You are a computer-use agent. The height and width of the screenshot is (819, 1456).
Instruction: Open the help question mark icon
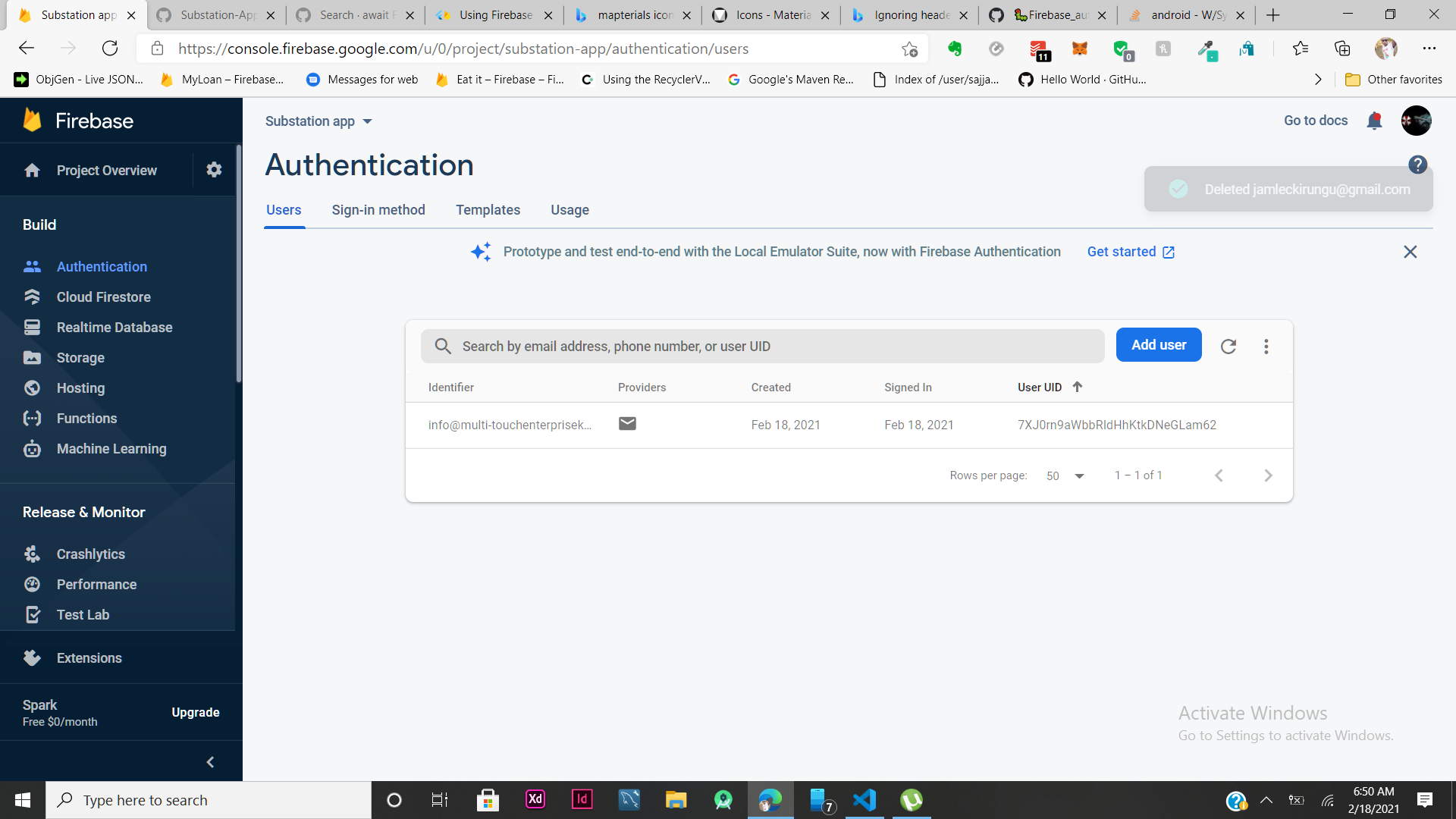(1417, 165)
